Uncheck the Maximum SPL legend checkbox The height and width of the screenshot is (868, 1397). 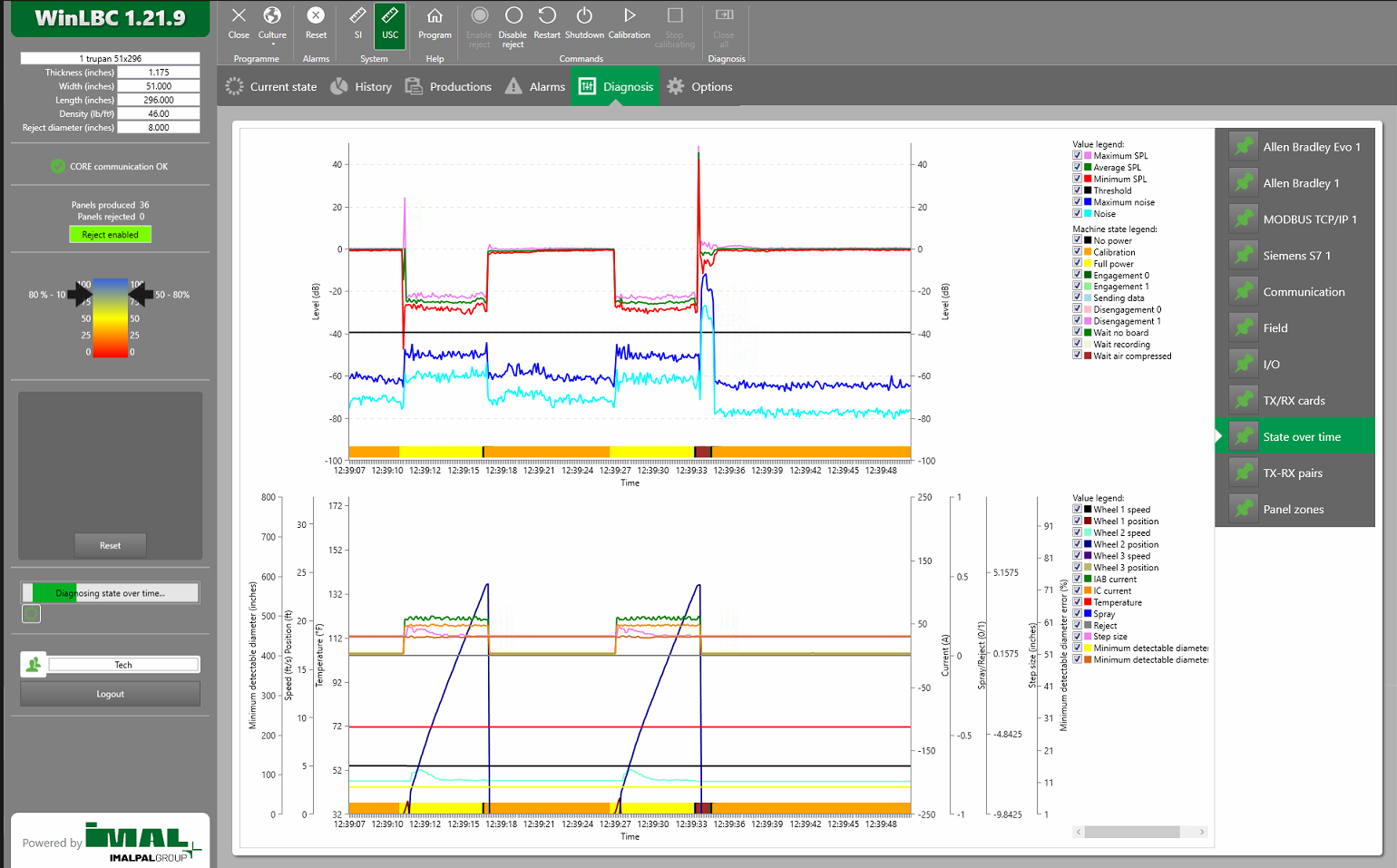pos(1077,156)
